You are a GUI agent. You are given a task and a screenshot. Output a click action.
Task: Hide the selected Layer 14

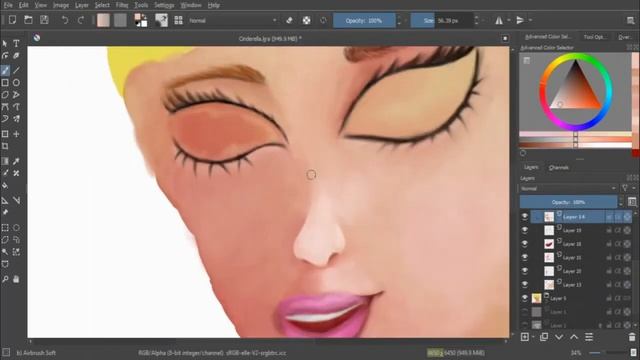(x=524, y=217)
